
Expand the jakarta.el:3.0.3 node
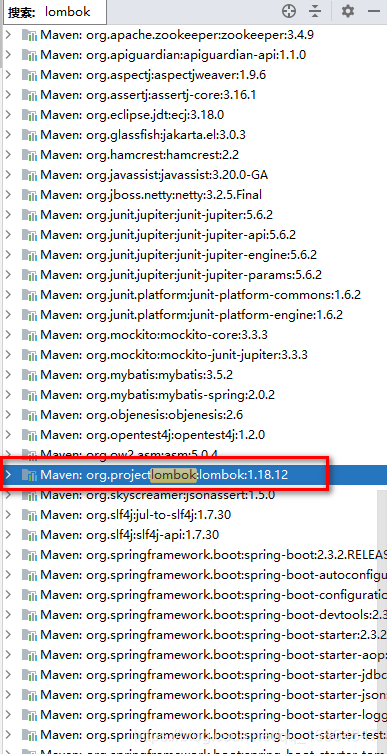(x=8, y=135)
